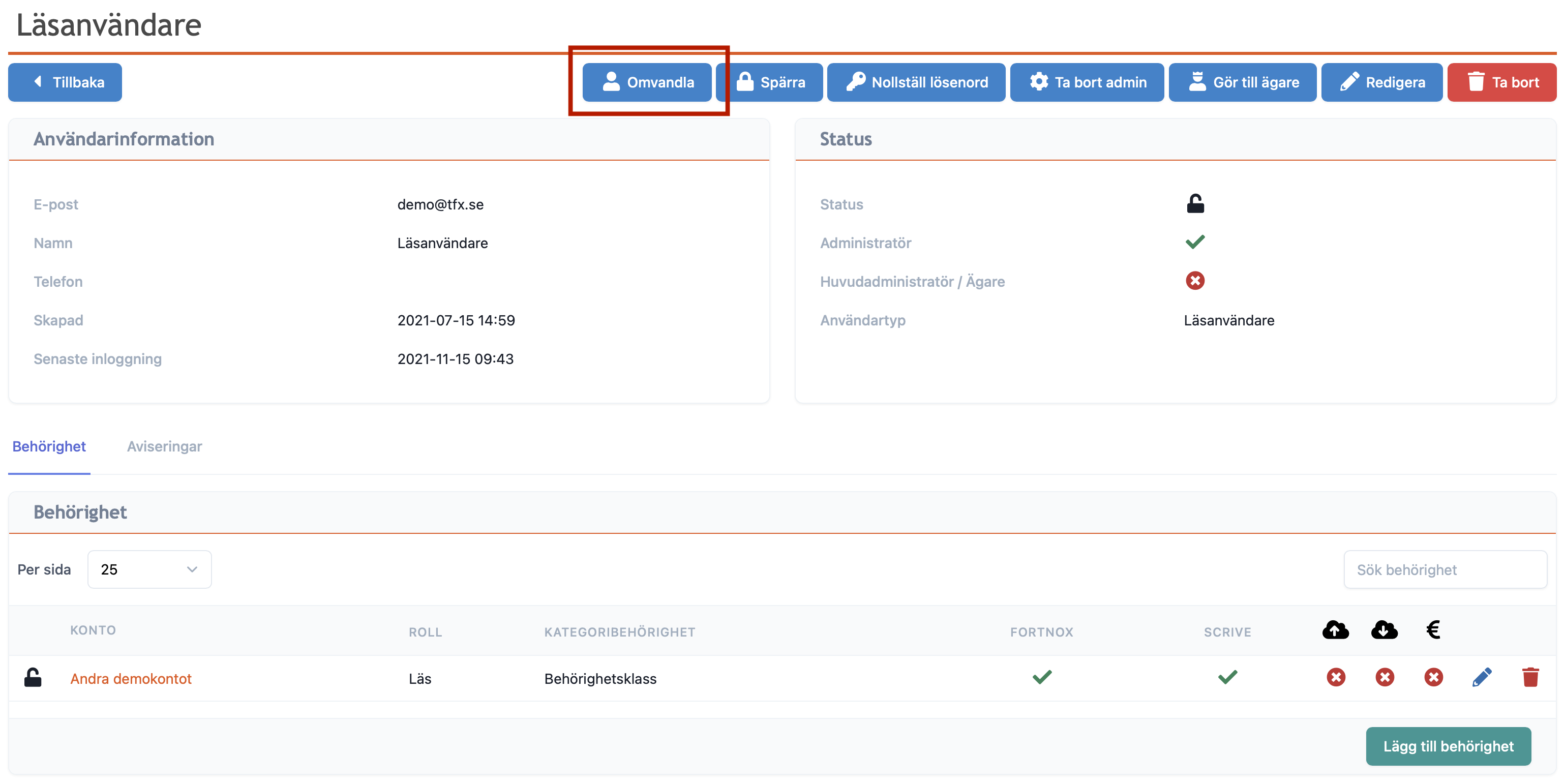Click the cloud download column header icon
The image size is (1564, 784).
point(1383,630)
